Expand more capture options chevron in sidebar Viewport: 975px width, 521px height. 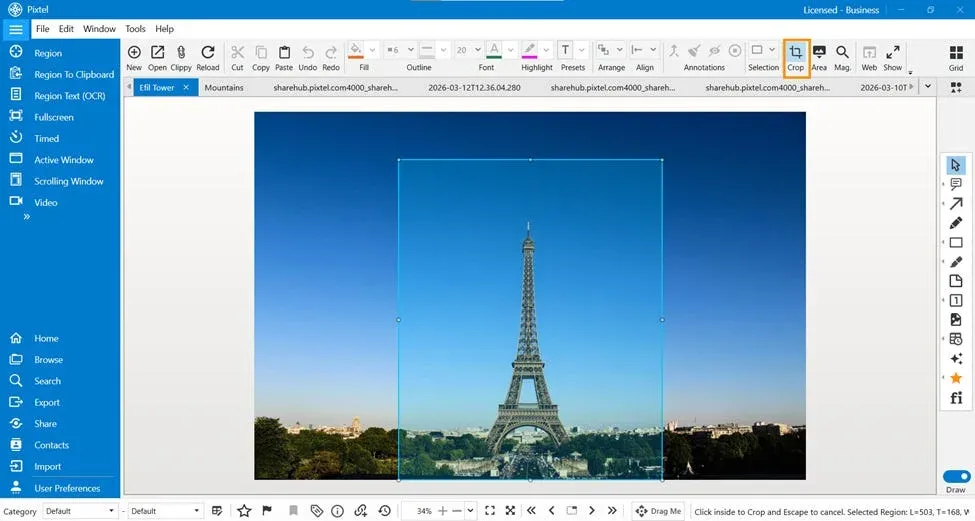(x=27, y=217)
